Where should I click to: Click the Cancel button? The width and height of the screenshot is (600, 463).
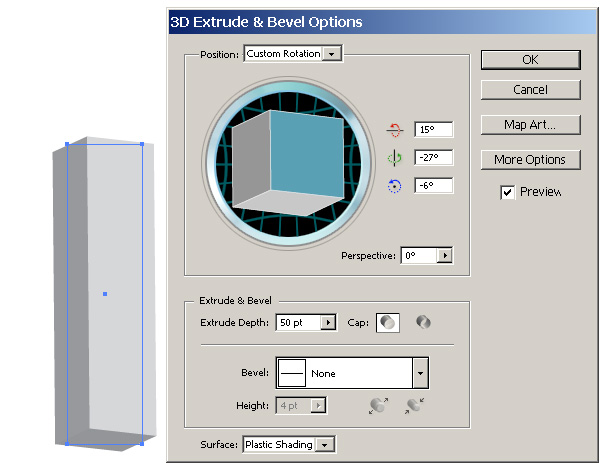[x=530, y=90]
